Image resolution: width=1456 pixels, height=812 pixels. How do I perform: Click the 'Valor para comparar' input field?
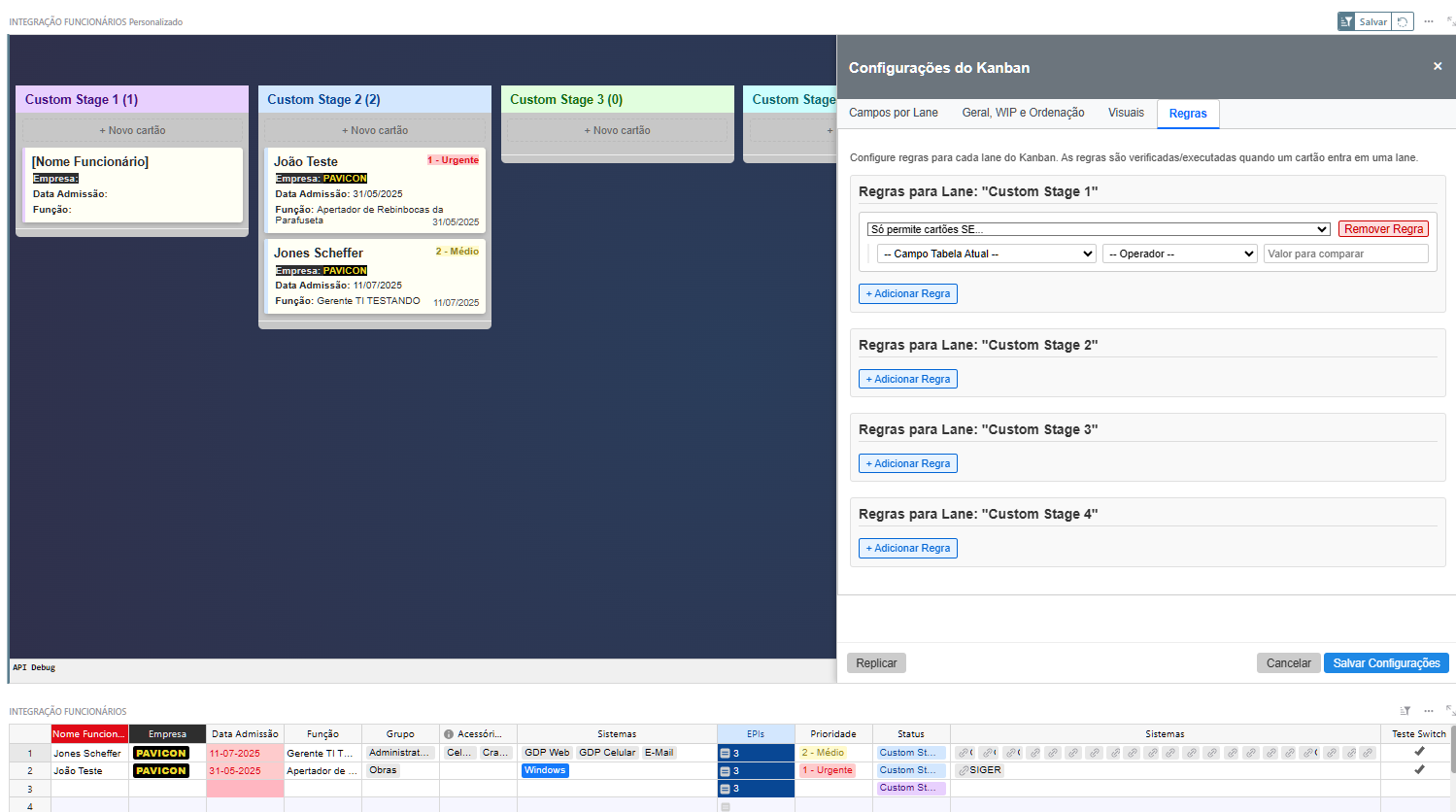[1345, 254]
